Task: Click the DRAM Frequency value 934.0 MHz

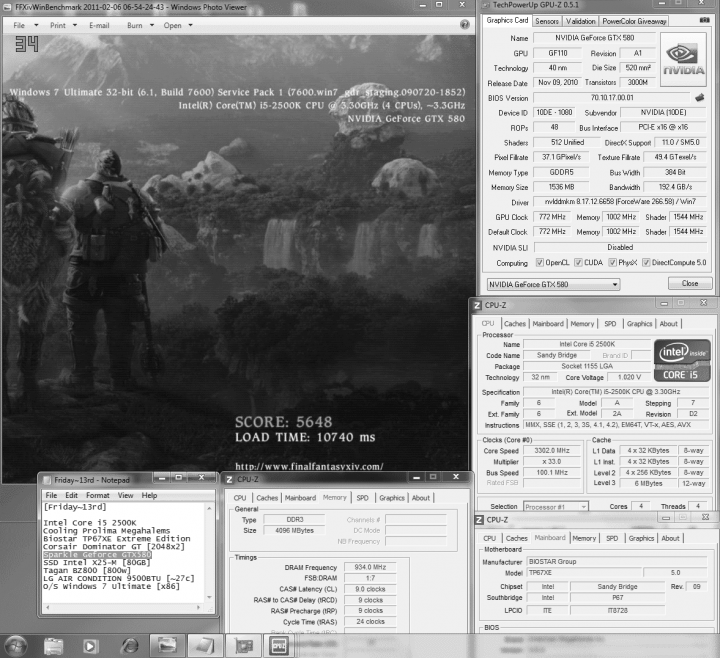Action: click(370, 567)
